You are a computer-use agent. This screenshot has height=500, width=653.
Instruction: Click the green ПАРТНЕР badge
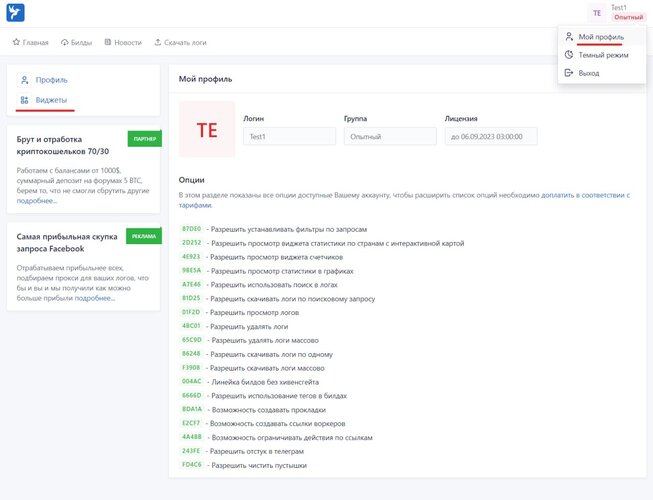point(145,139)
